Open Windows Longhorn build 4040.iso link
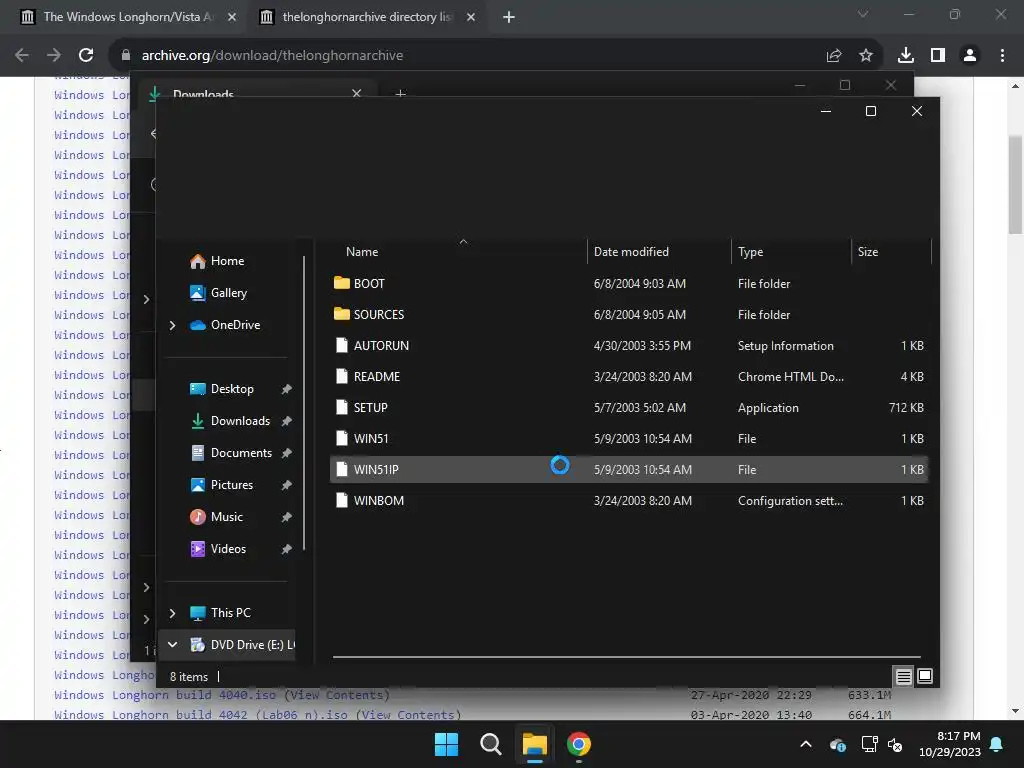Screen dimensions: 1024x768 coord(165,695)
